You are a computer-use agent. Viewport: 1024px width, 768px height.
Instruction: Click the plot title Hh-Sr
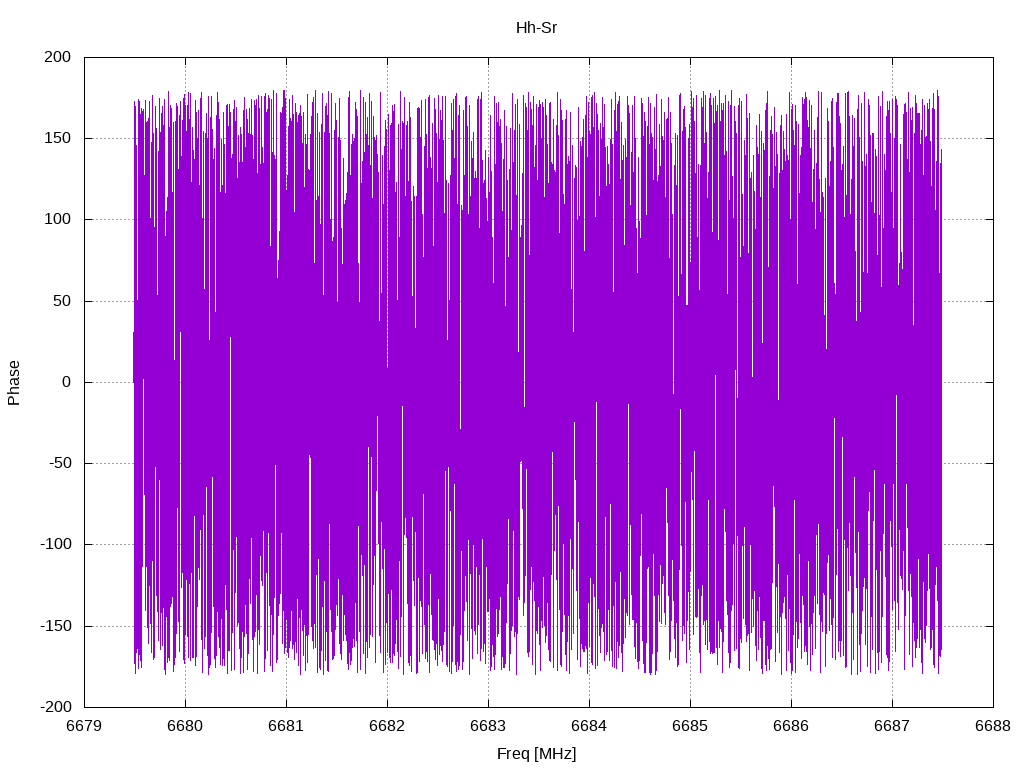coord(536,27)
